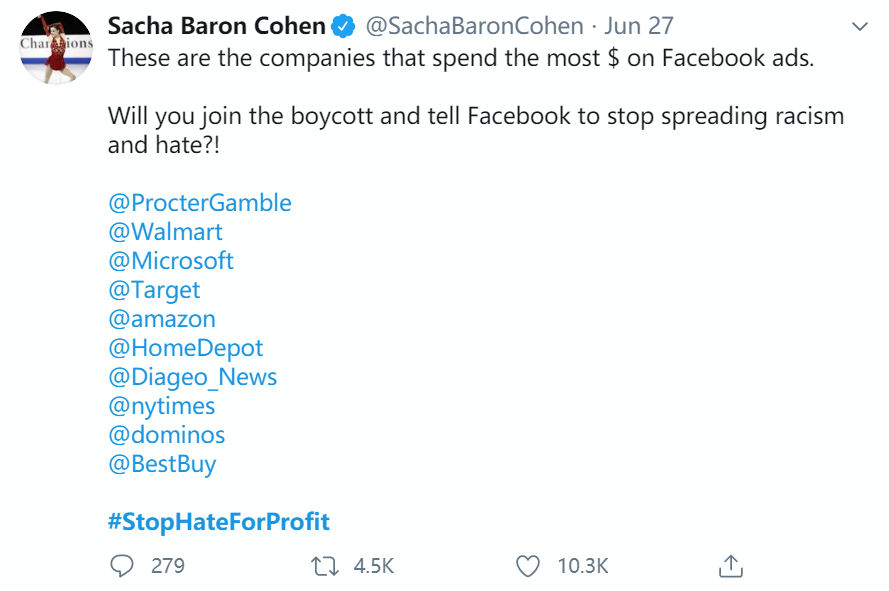Viewport: 889px width, 591px height.
Task: Select the @amazon mention
Action: [x=162, y=319]
